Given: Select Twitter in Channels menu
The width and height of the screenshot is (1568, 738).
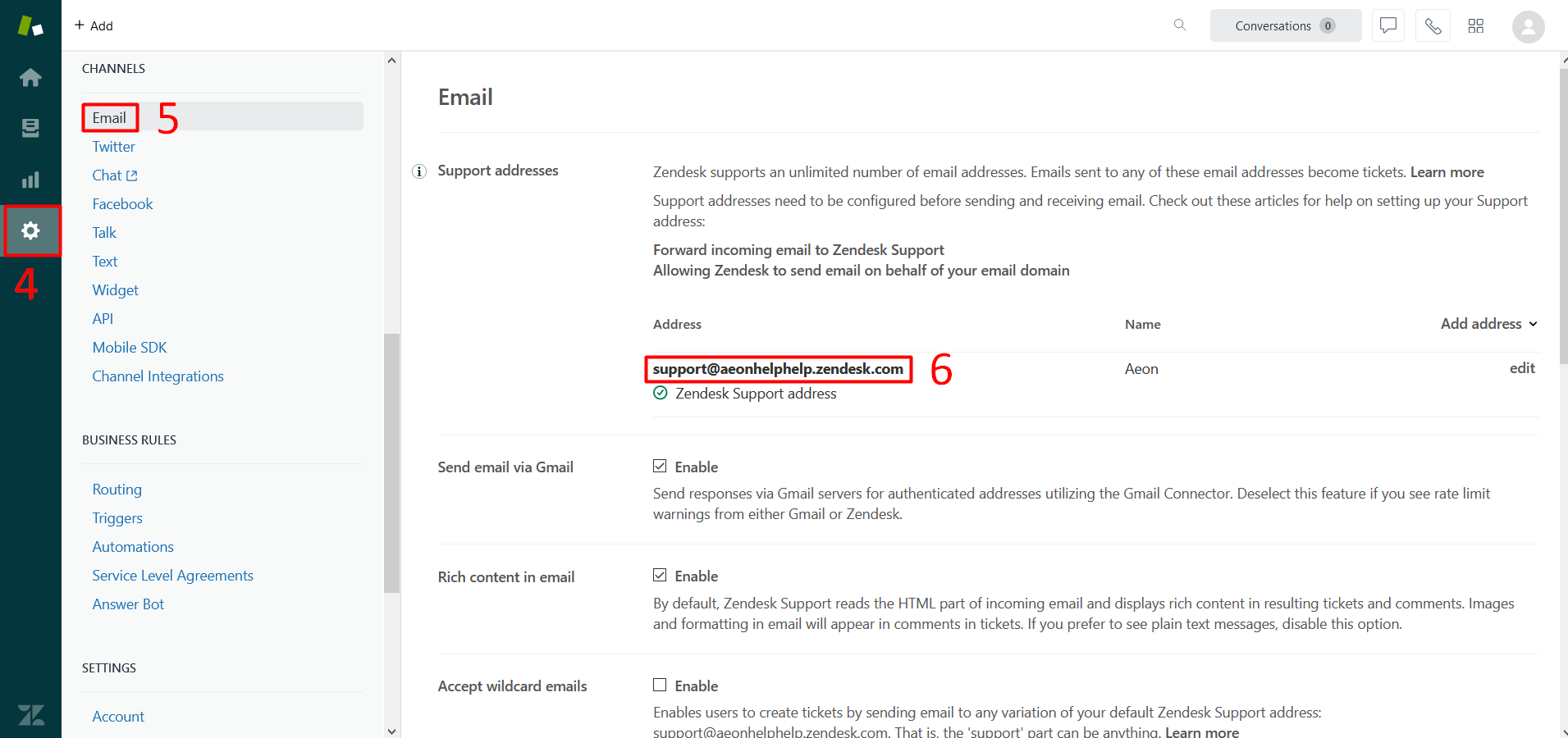Looking at the screenshot, I should tap(113, 147).
